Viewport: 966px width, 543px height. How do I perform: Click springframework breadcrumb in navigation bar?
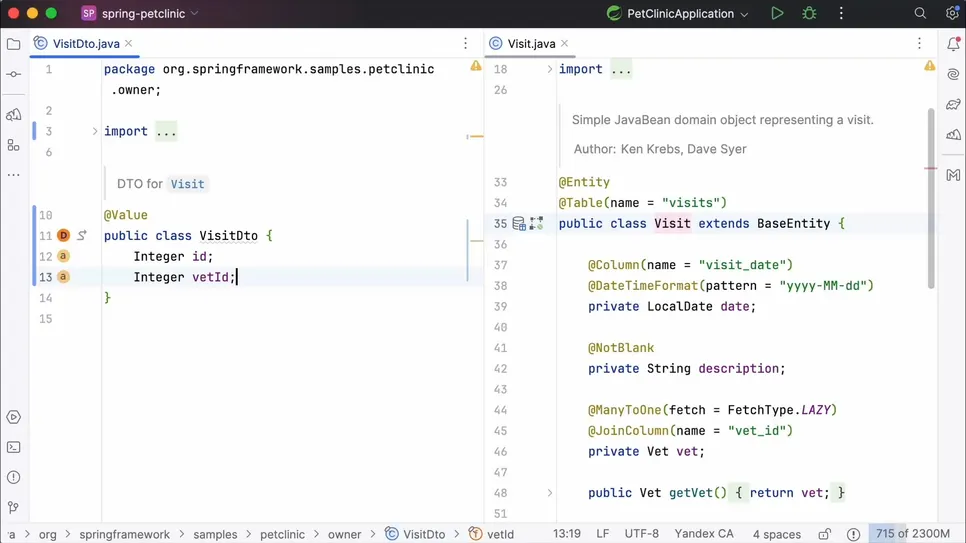coord(124,534)
